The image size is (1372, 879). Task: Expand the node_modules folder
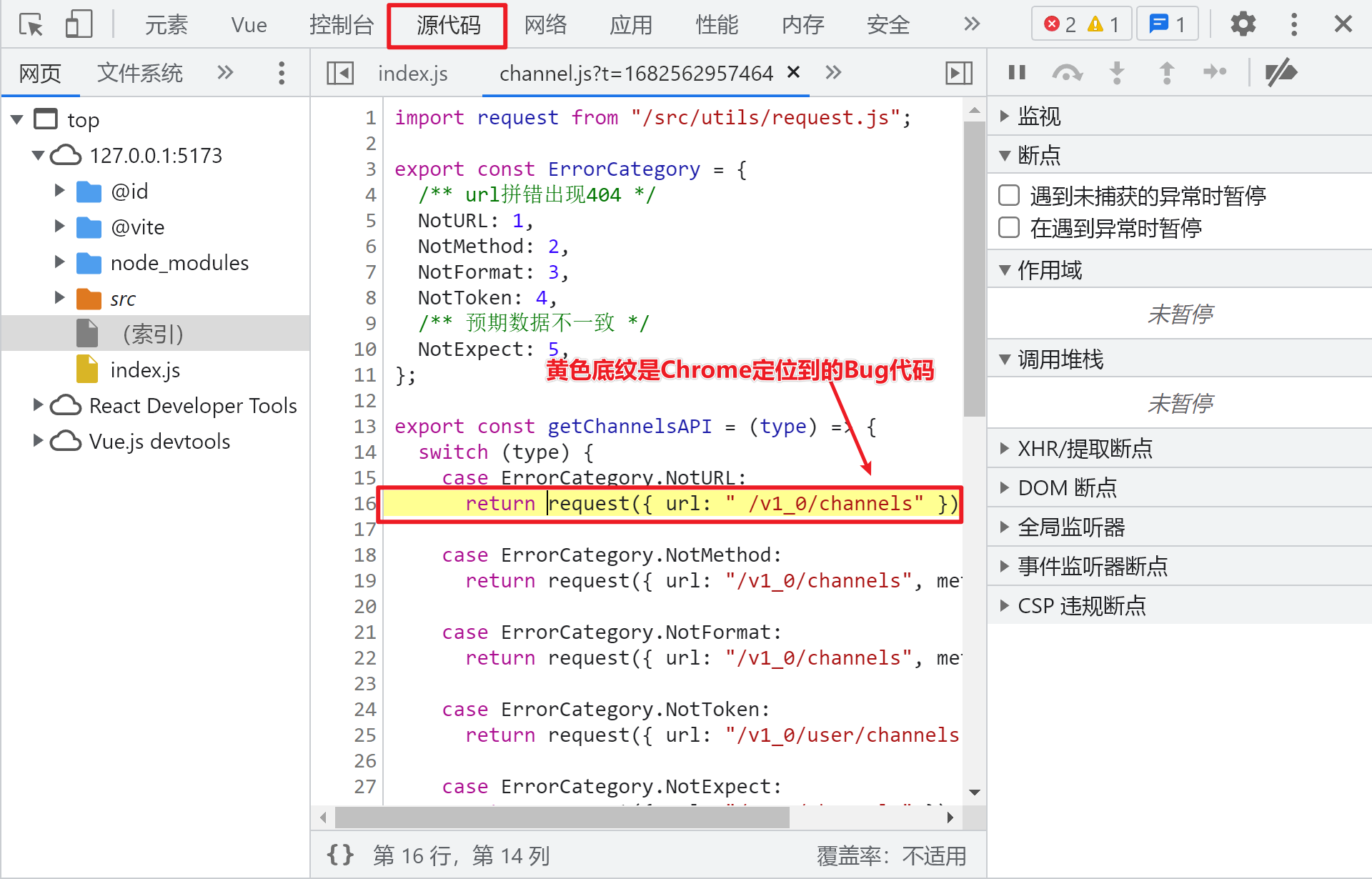click(x=59, y=262)
